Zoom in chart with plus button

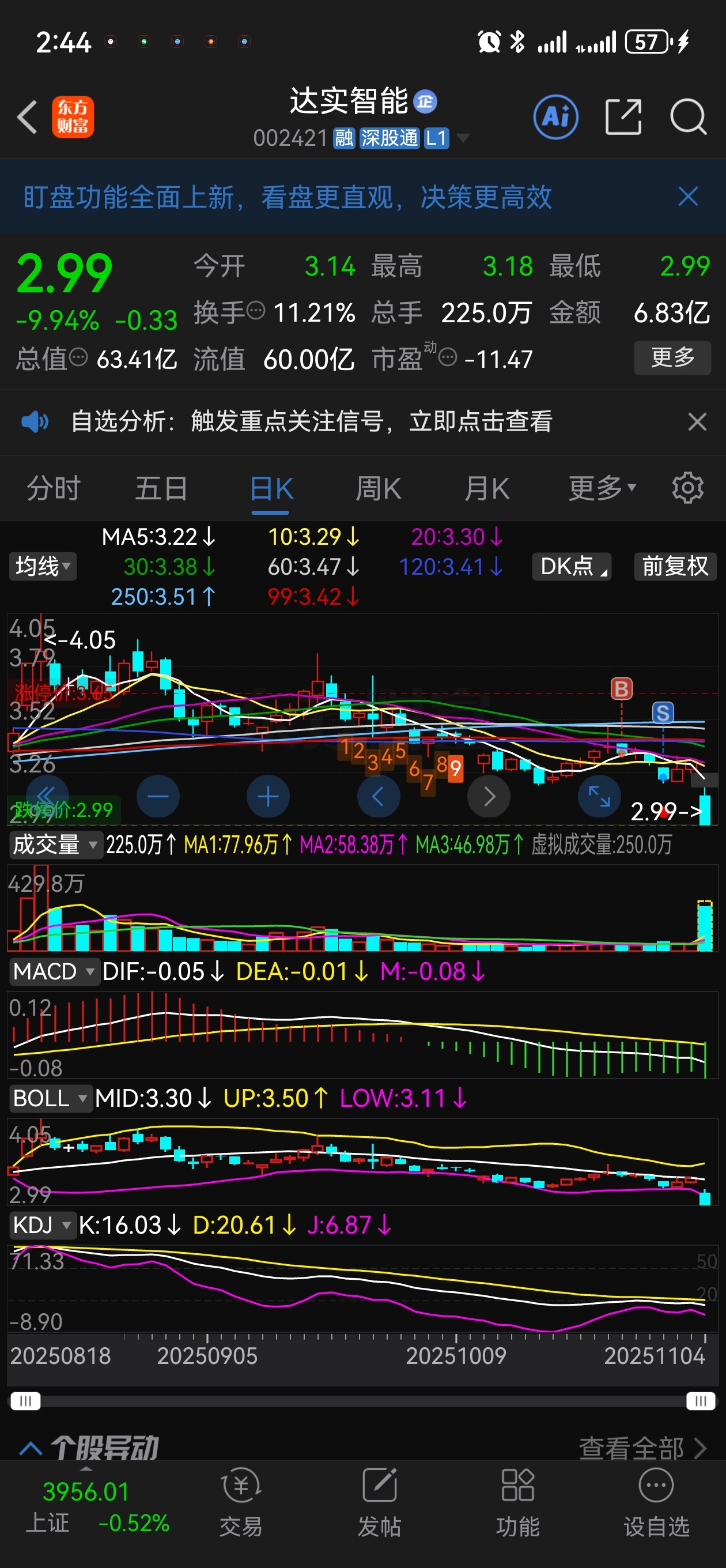(269, 796)
